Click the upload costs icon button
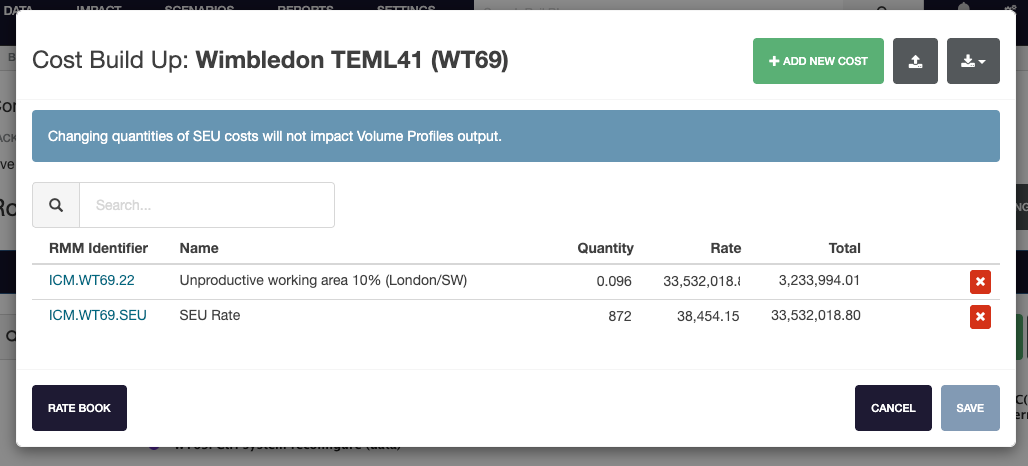Viewport: 1028px width, 466px height. [915, 61]
